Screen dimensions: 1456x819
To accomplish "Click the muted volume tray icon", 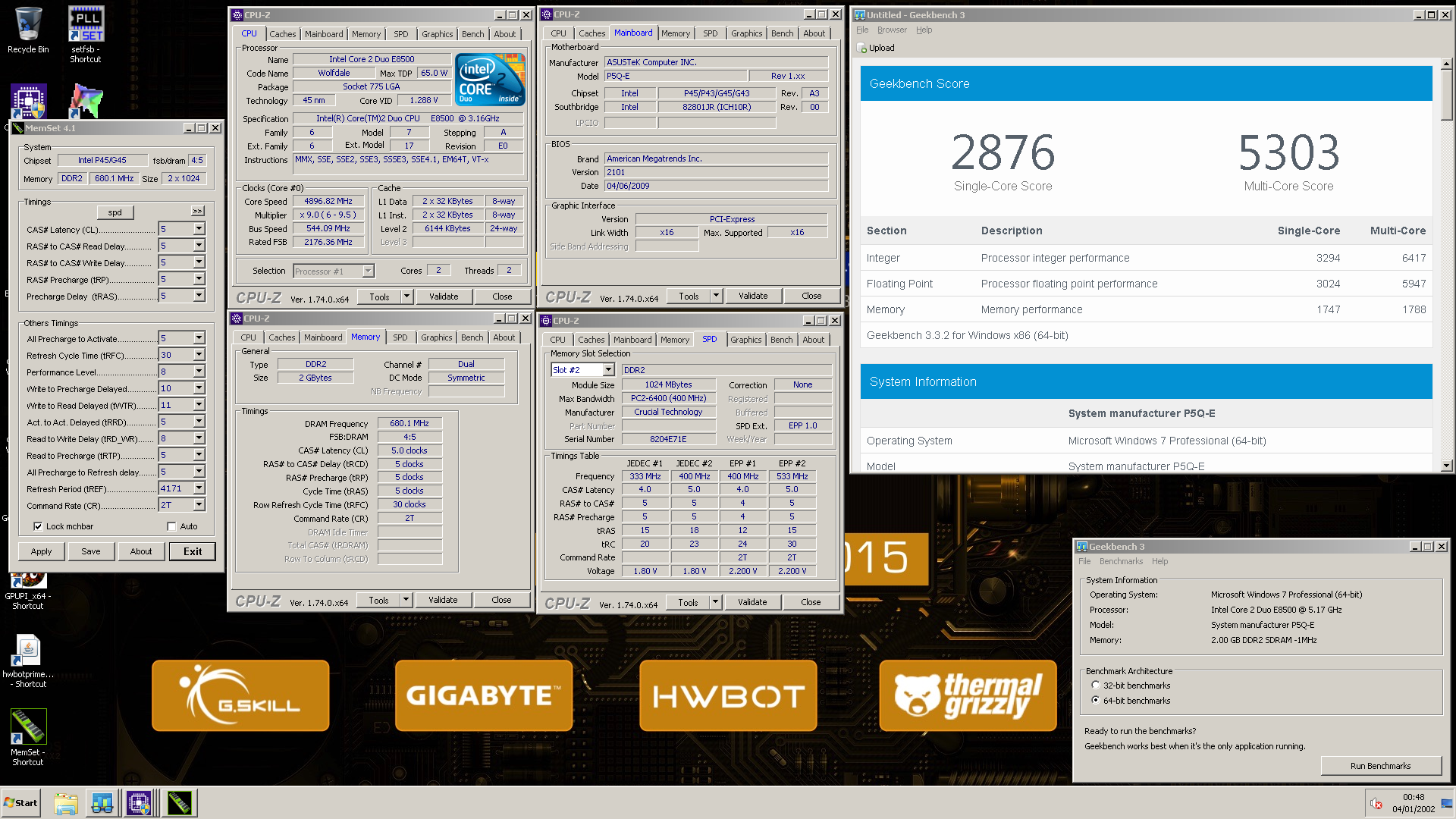I will pyautogui.click(x=1376, y=804).
